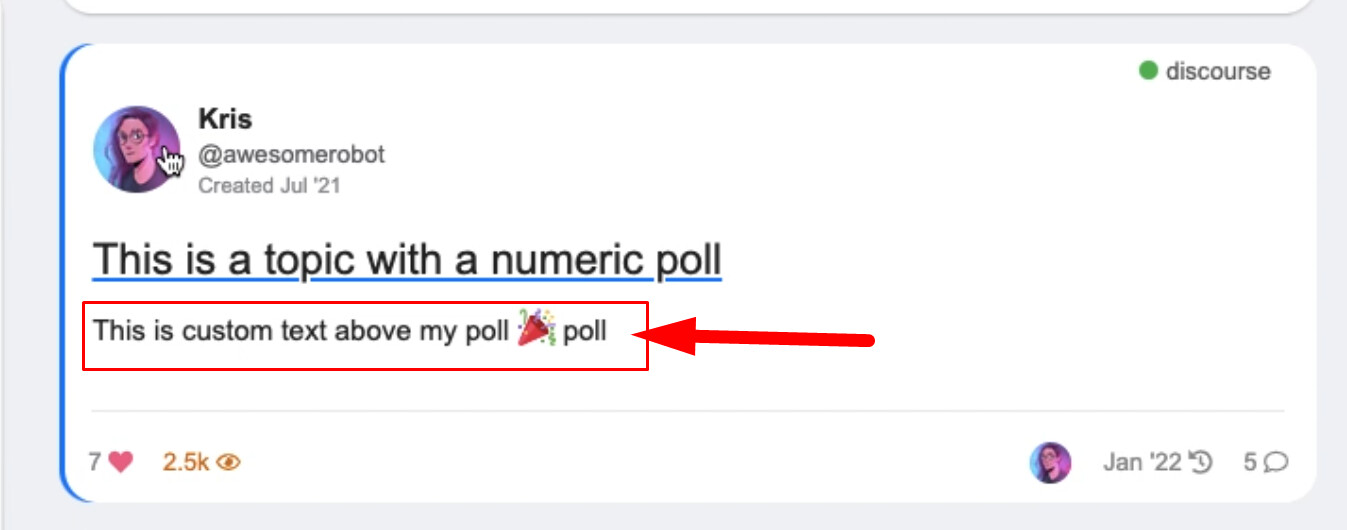Screen dimensions: 1347x530
Task: Open the Kris display name
Action: click(x=225, y=119)
